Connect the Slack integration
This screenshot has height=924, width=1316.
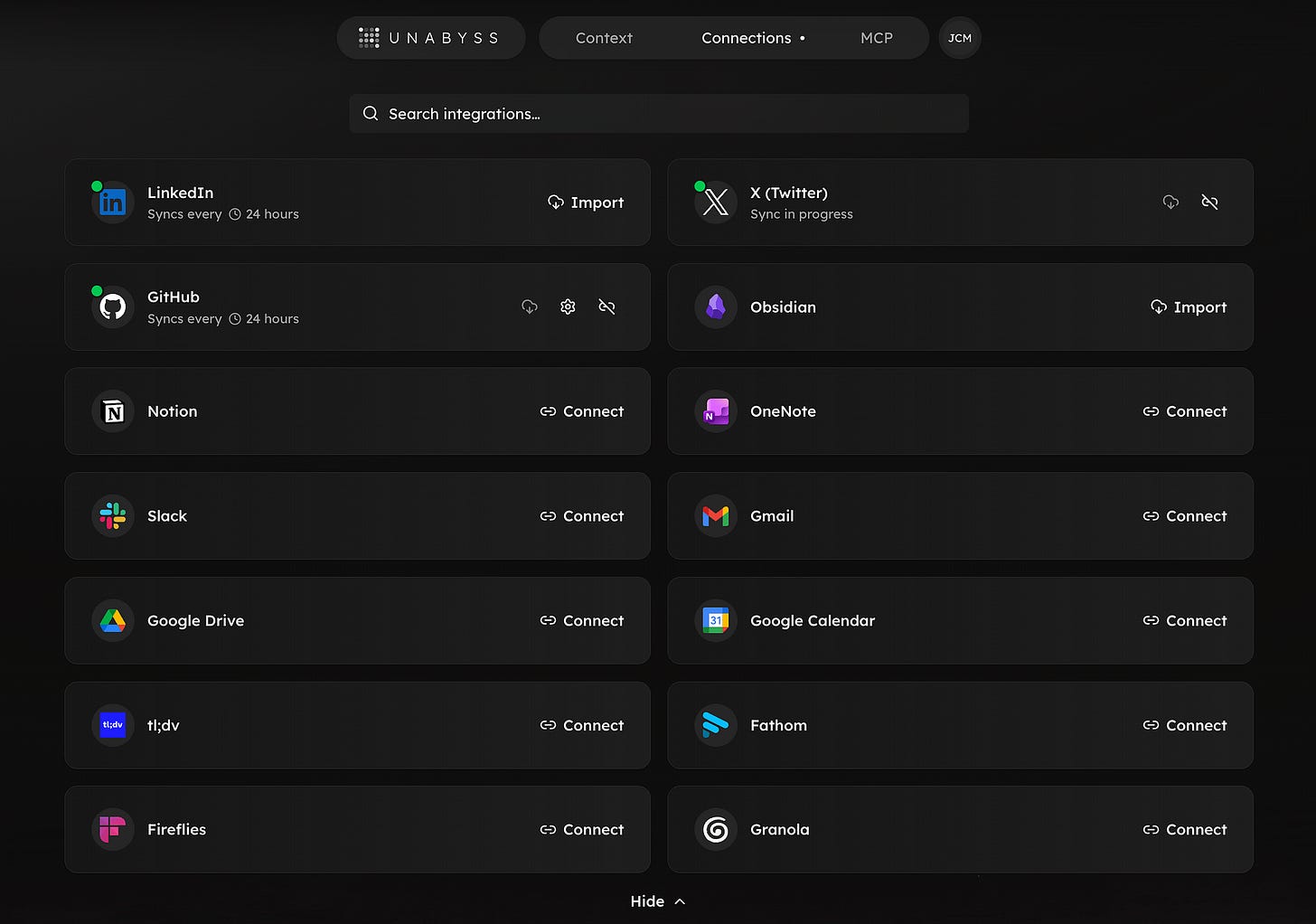click(x=582, y=516)
